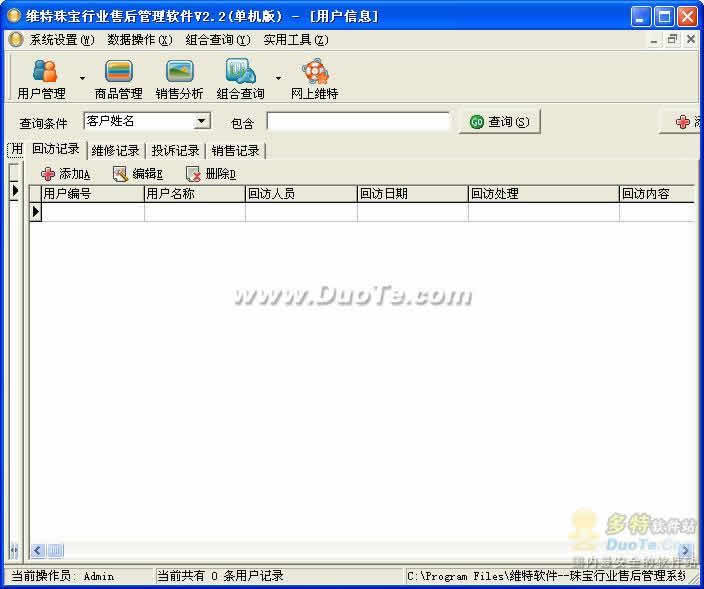The width and height of the screenshot is (704, 589).
Task: Click 删除D delete record button
Action: 211,174
